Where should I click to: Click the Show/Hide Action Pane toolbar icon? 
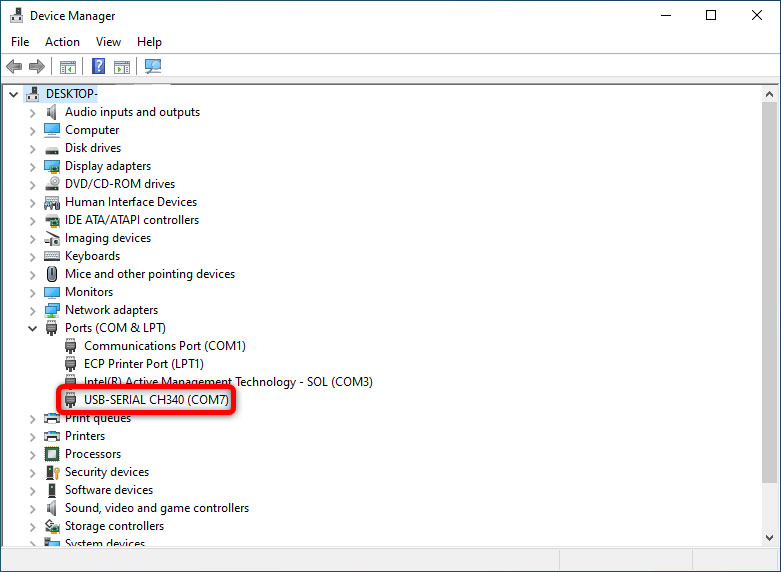(122, 67)
